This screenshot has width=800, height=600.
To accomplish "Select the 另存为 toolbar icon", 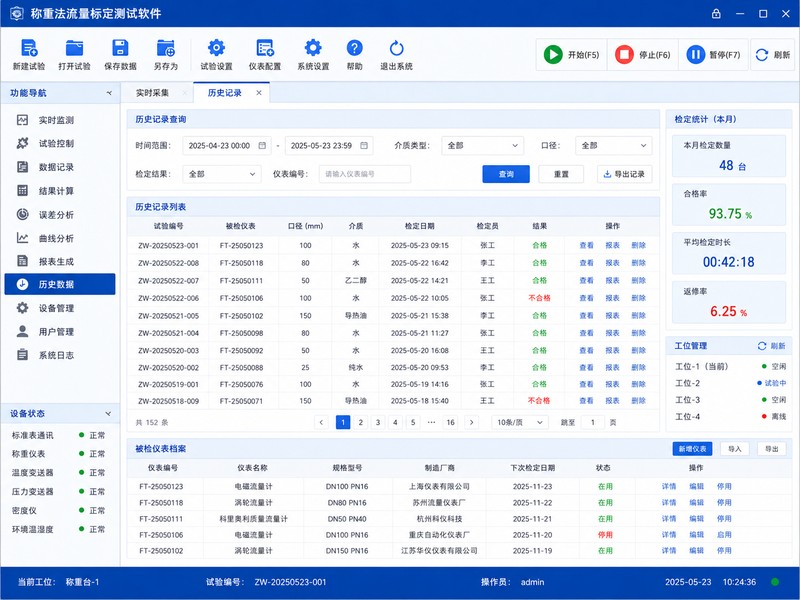I will pyautogui.click(x=165, y=48).
